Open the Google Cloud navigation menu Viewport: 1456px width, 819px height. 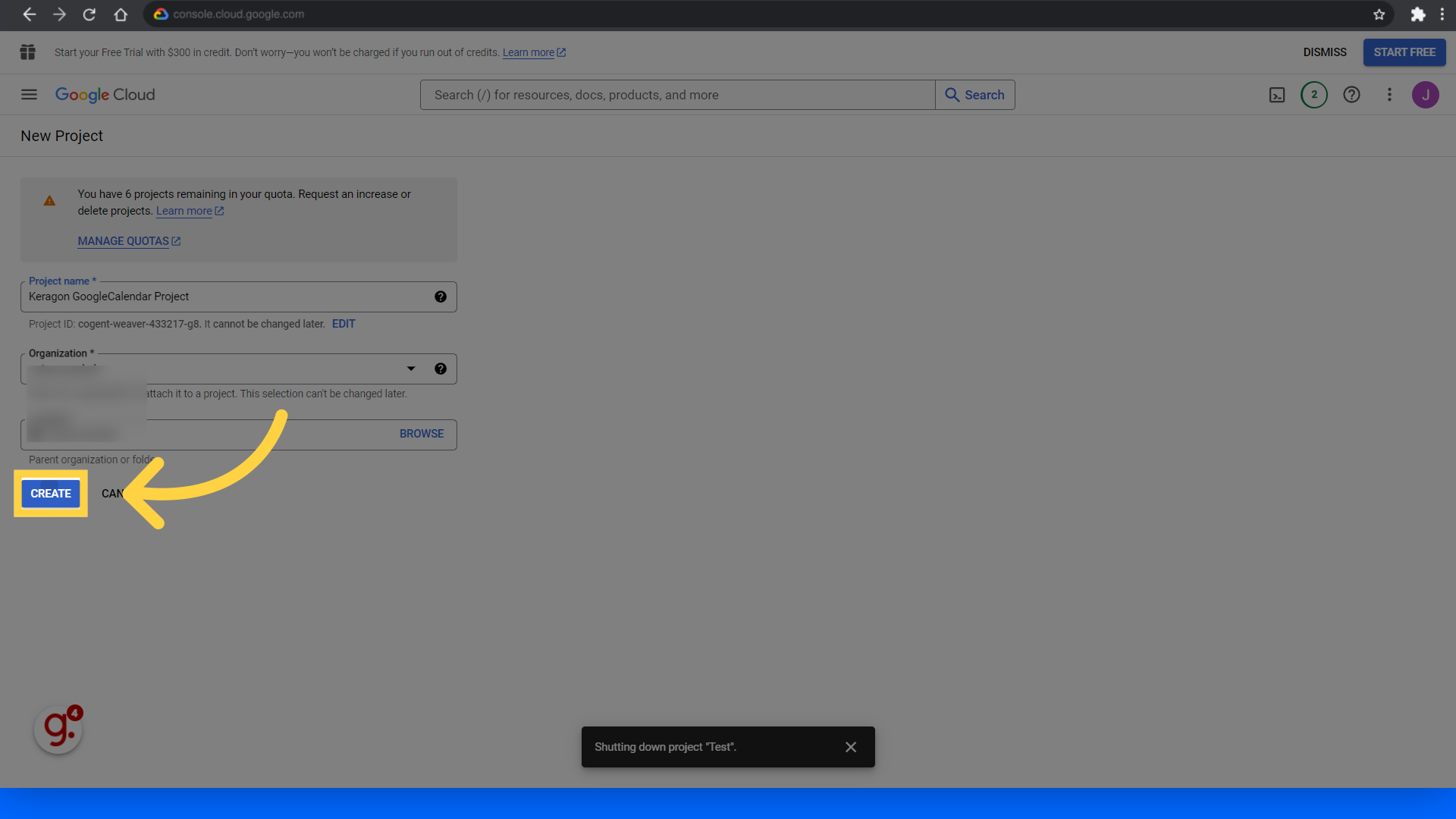click(29, 95)
